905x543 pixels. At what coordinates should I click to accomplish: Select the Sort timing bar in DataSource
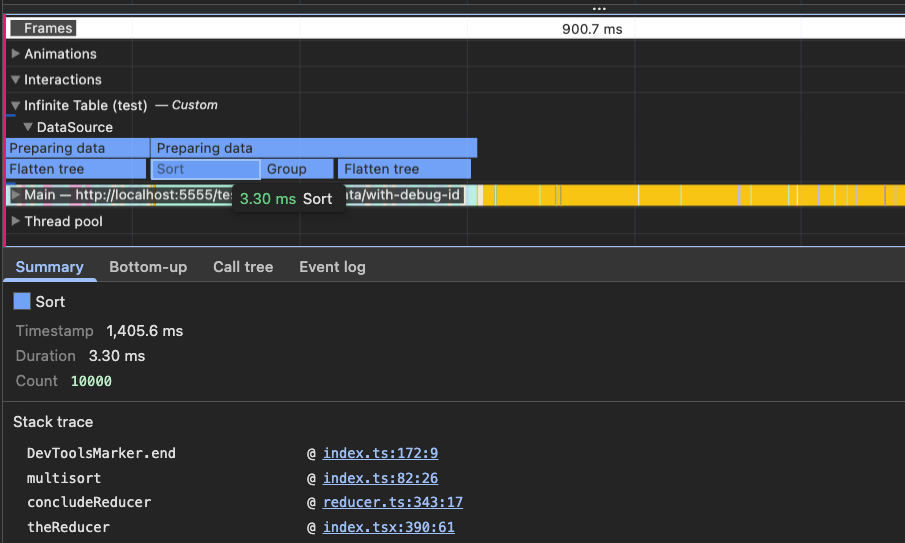205,170
